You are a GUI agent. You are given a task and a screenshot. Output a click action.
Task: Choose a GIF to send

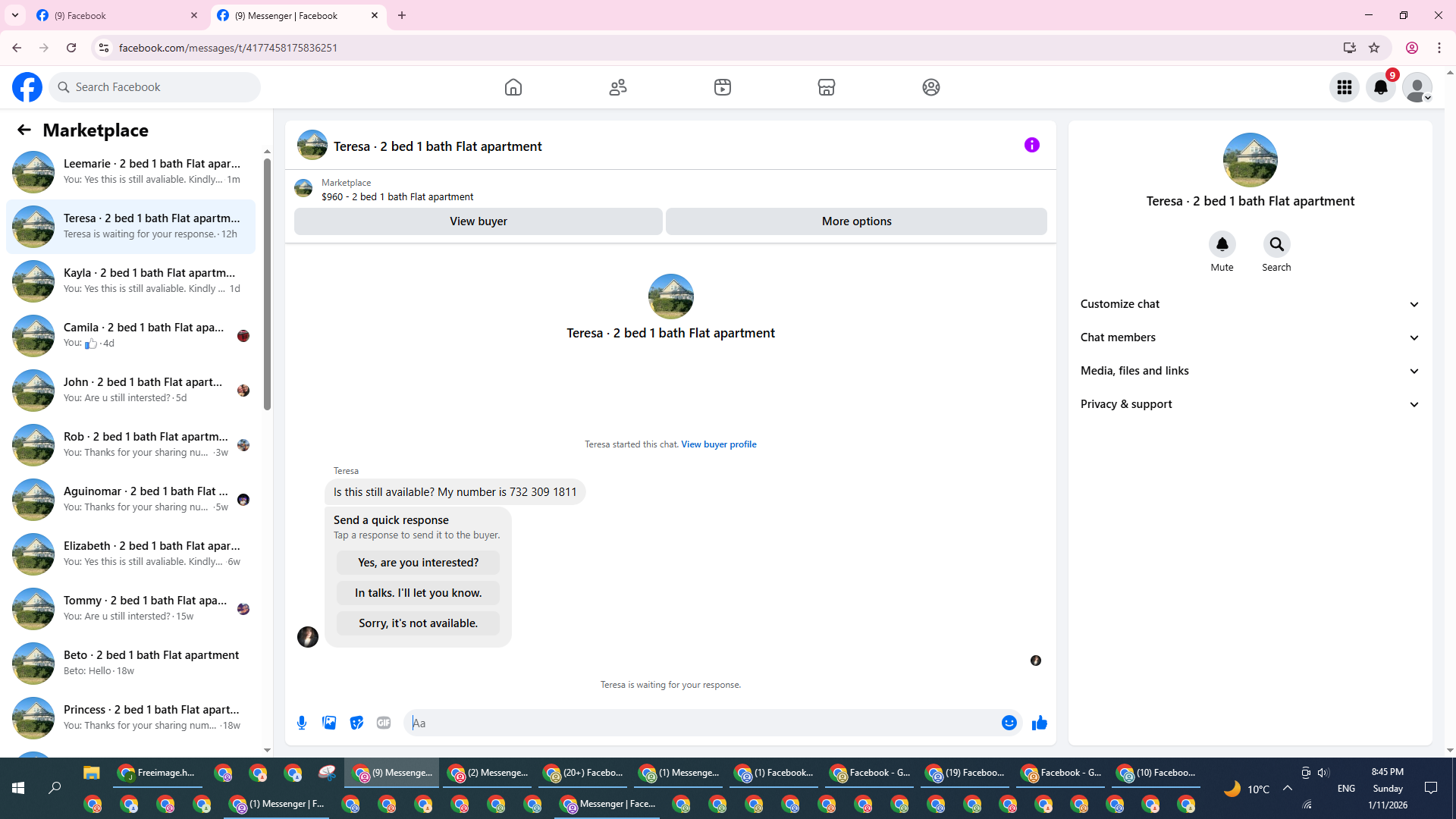click(x=384, y=723)
